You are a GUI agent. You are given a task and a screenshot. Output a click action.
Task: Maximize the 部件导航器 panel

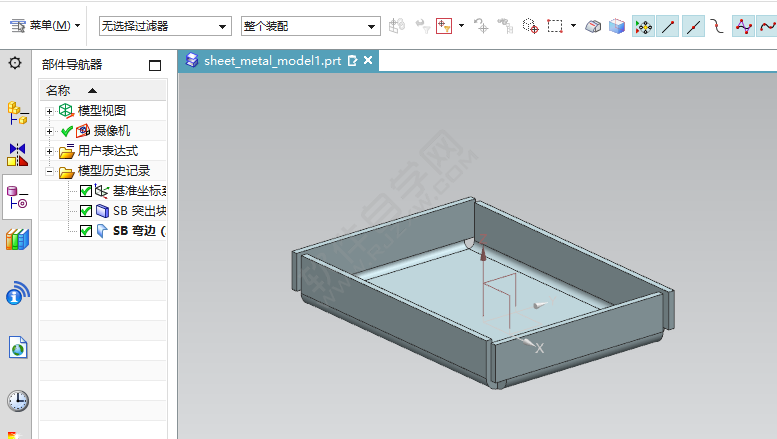tap(155, 66)
